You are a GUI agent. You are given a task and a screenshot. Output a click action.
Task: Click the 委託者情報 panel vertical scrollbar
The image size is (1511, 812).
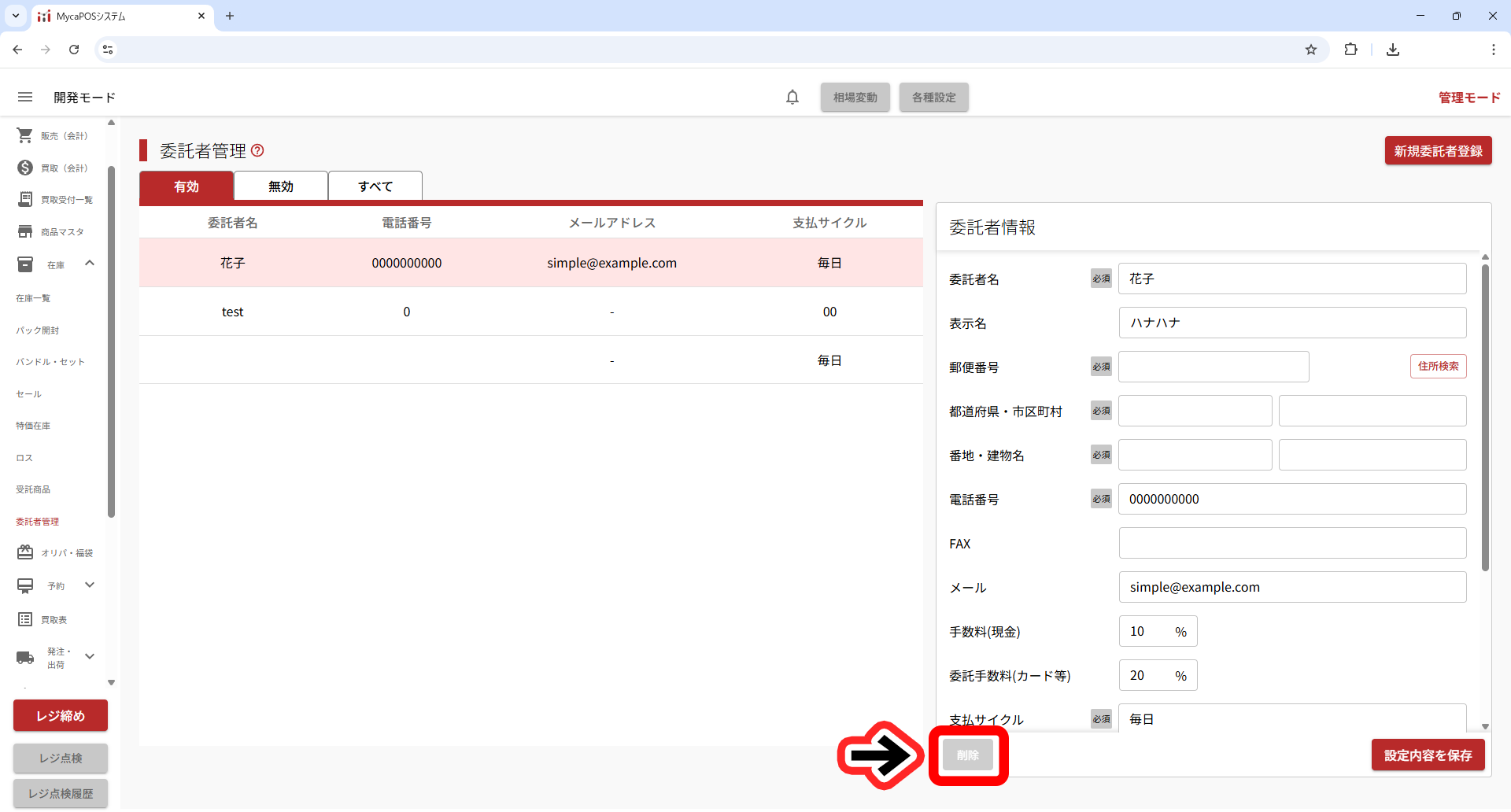(1485, 417)
